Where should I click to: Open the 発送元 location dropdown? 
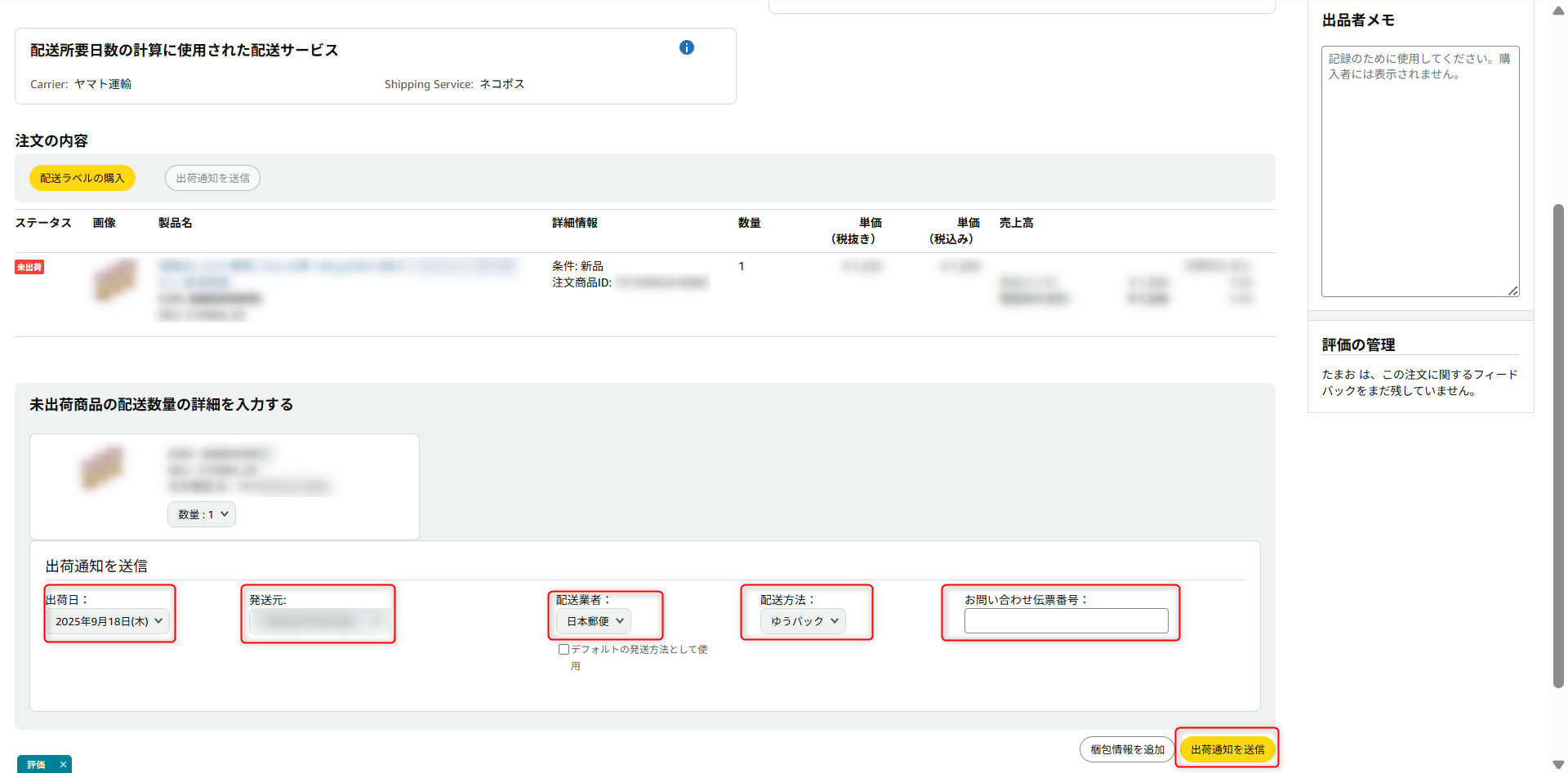[318, 620]
